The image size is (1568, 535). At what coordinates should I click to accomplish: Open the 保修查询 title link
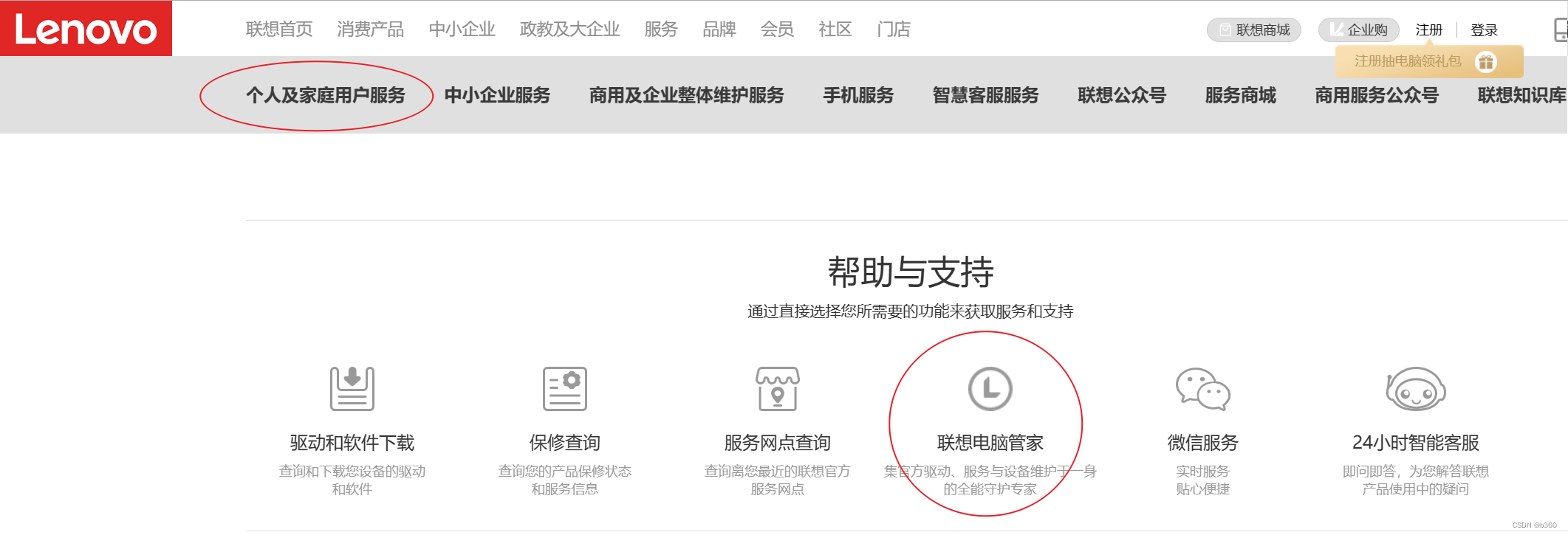(x=565, y=443)
